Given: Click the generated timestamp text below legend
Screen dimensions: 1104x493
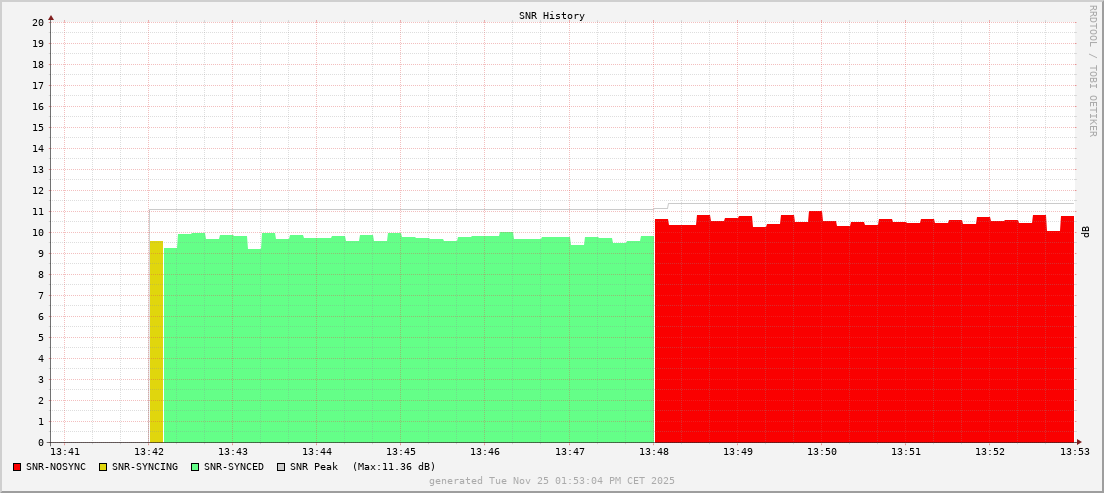Looking at the screenshot, I should click(551, 481).
